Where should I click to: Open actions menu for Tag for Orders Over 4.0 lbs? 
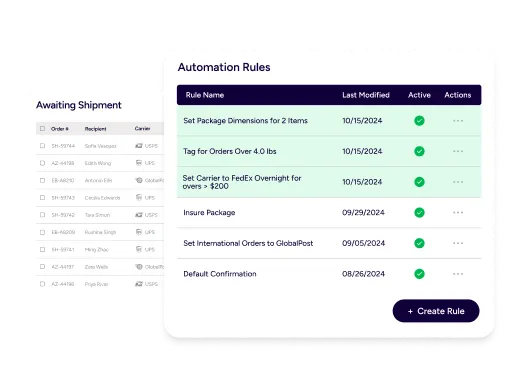pos(458,151)
